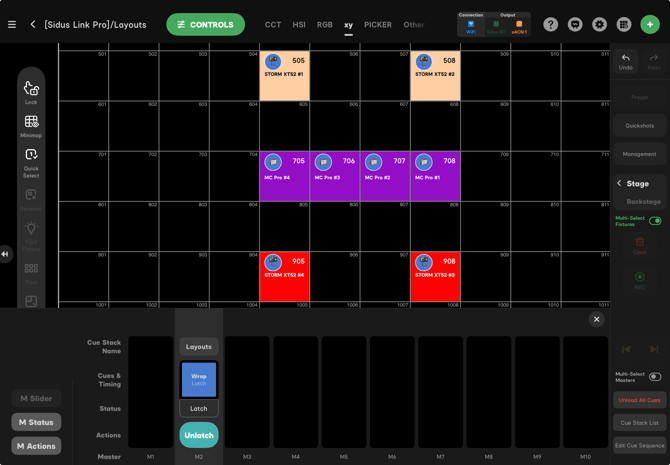Open the Minimap tool
The height and width of the screenshot is (465, 670).
(31, 125)
